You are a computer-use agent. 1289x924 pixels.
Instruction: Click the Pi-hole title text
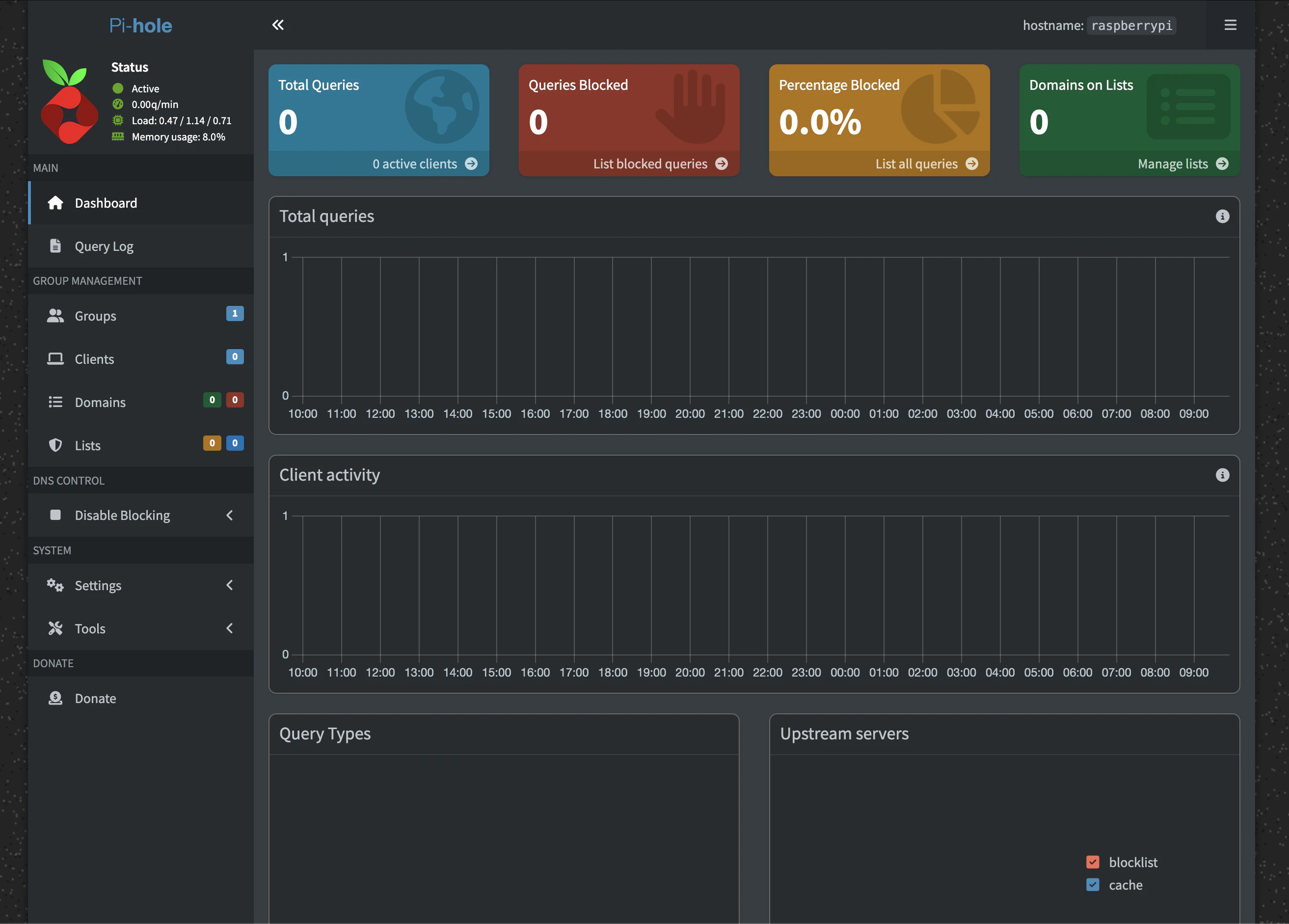click(x=140, y=26)
